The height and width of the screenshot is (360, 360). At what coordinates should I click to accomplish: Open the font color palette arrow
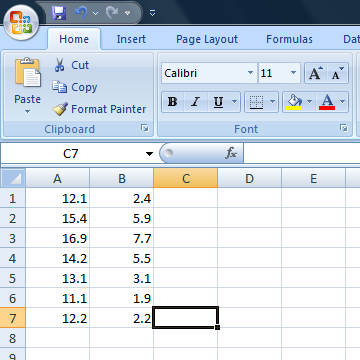(x=343, y=102)
